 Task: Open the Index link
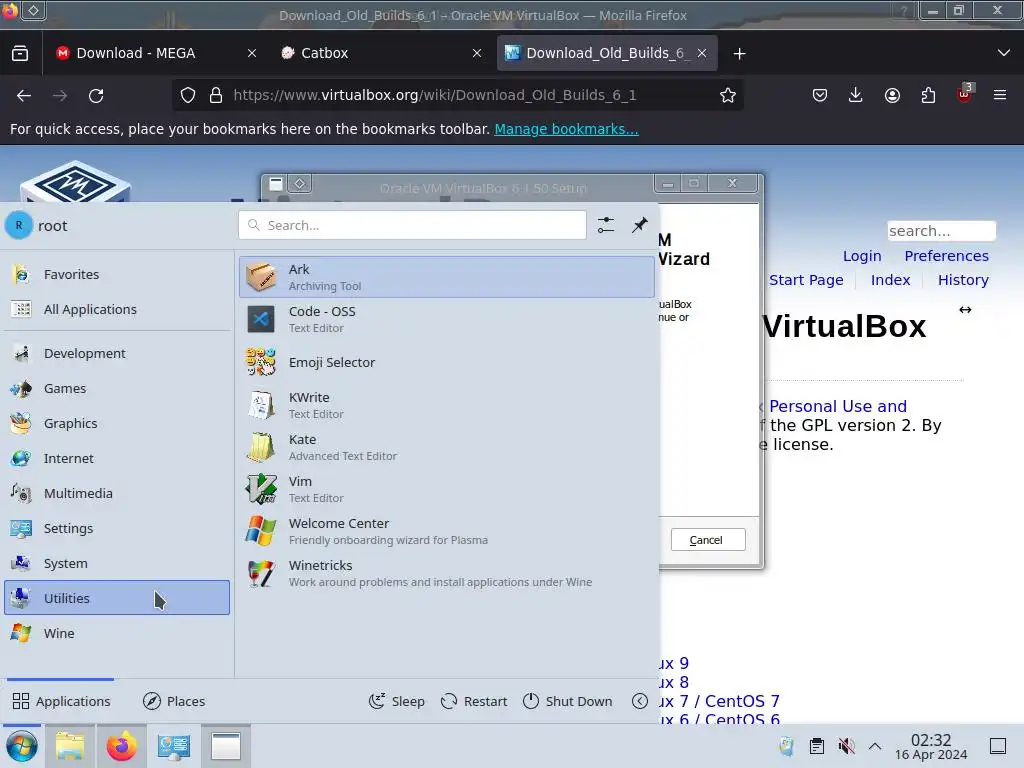(x=890, y=280)
